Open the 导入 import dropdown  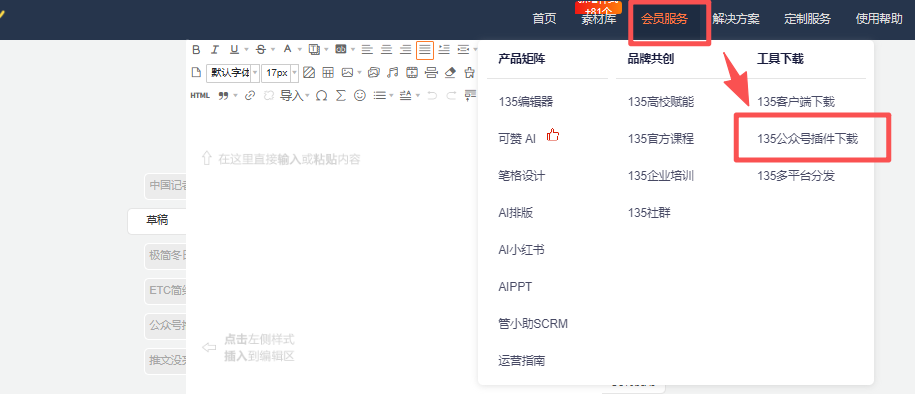(294, 96)
